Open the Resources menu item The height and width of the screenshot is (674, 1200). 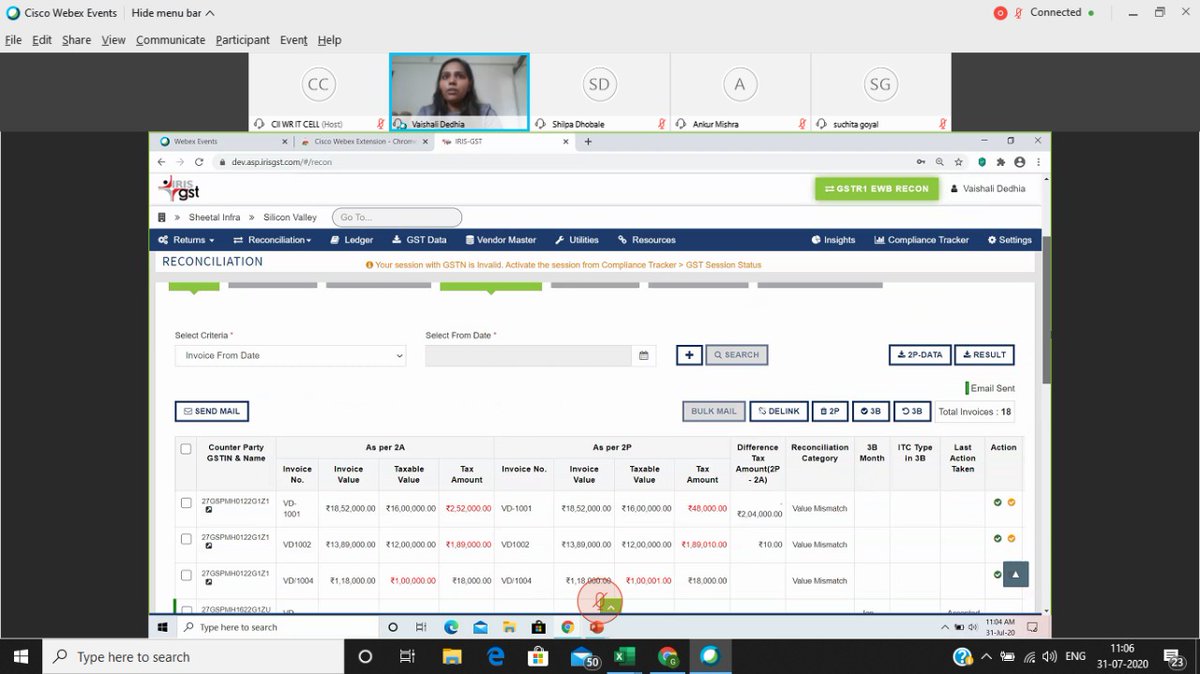click(x=647, y=240)
